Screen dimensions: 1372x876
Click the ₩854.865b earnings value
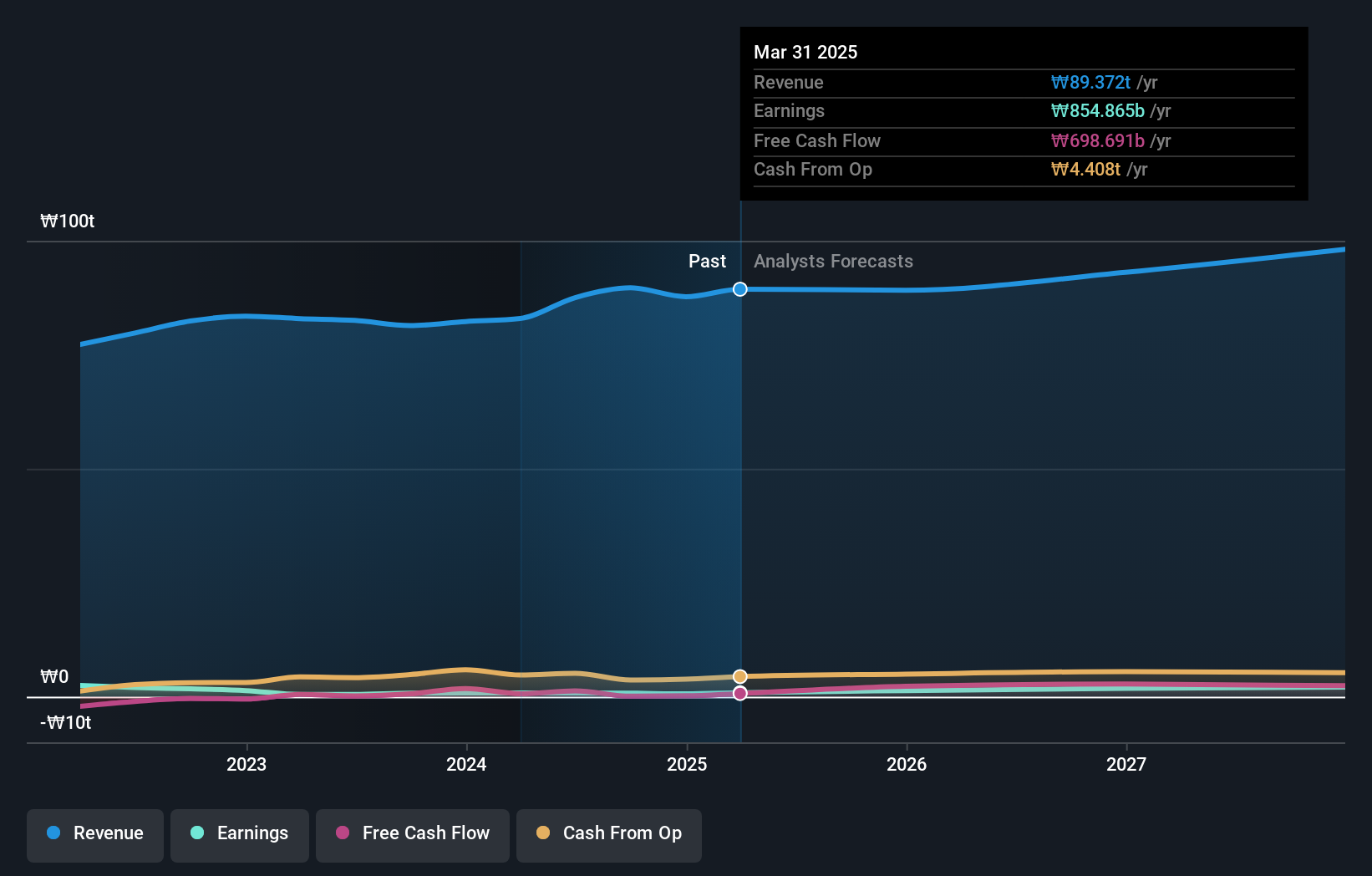[x=1098, y=110]
